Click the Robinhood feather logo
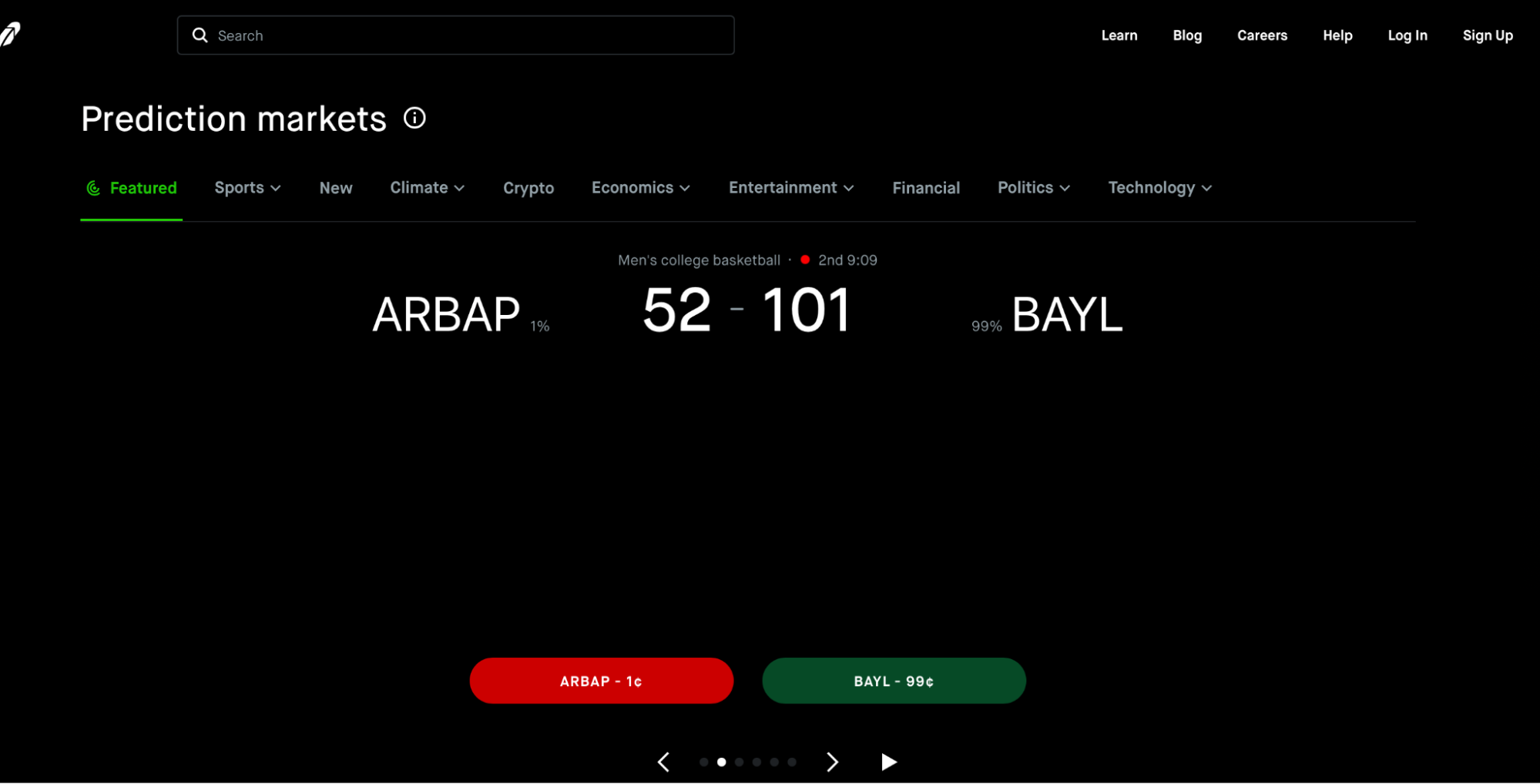1540x784 pixels. pos(10,32)
